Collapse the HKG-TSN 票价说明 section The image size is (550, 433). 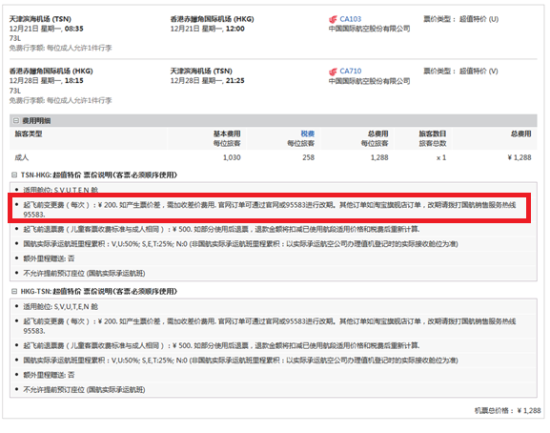pyautogui.click(x=14, y=291)
